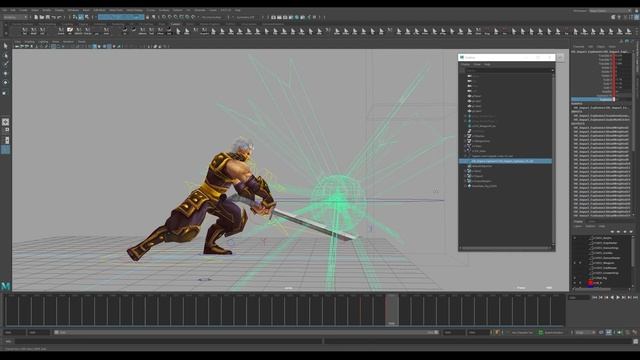Open animation preferences running-man icon
The height and width of the screenshot is (360, 640).
[x=634, y=333]
